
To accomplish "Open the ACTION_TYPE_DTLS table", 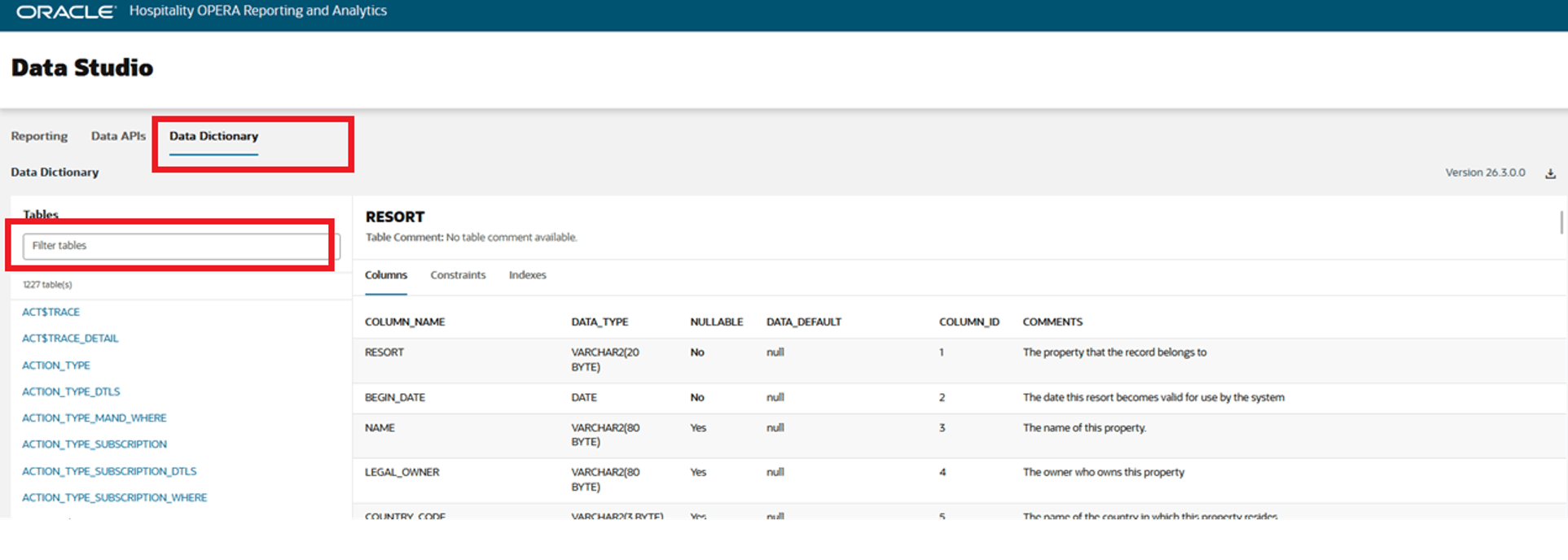I will (71, 392).
